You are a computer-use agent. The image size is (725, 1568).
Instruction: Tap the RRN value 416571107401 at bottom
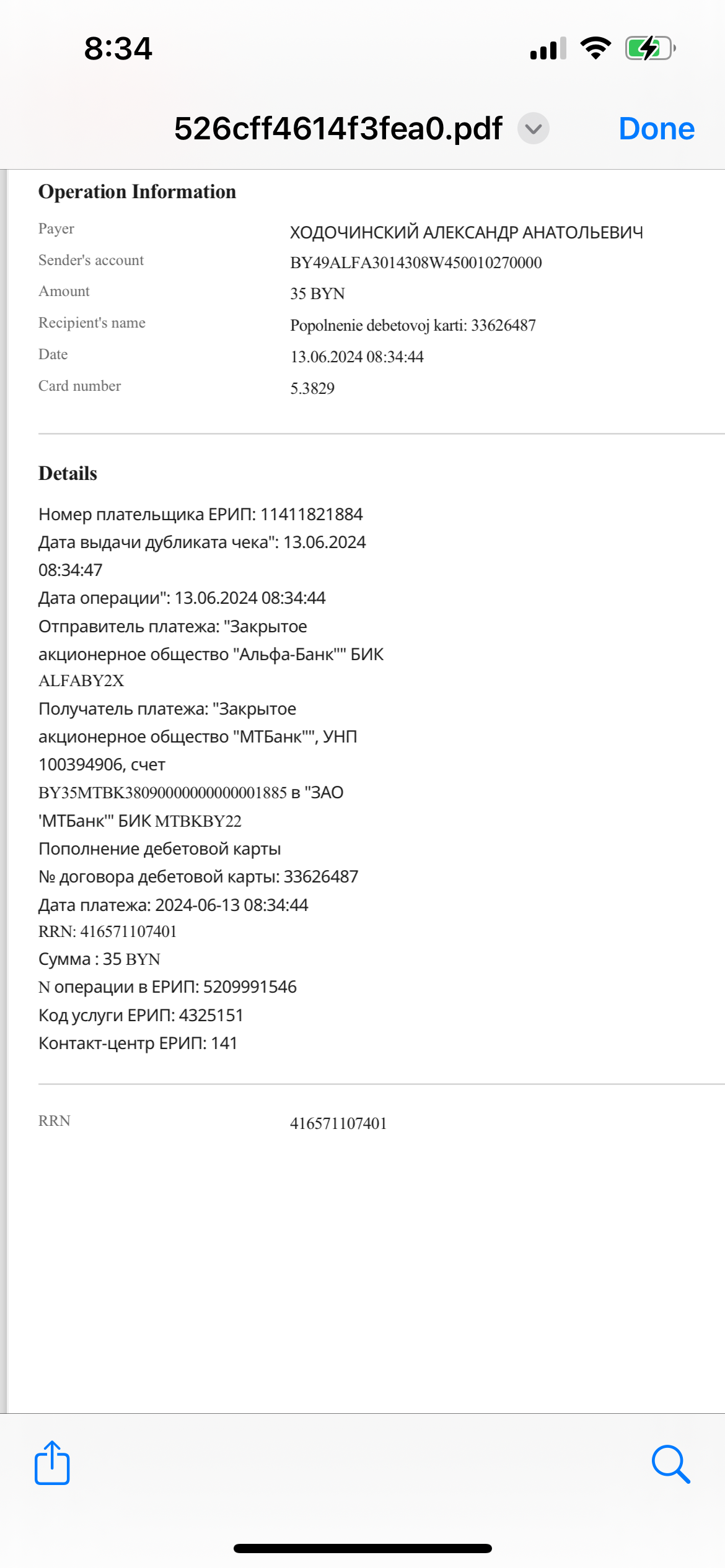(338, 1123)
